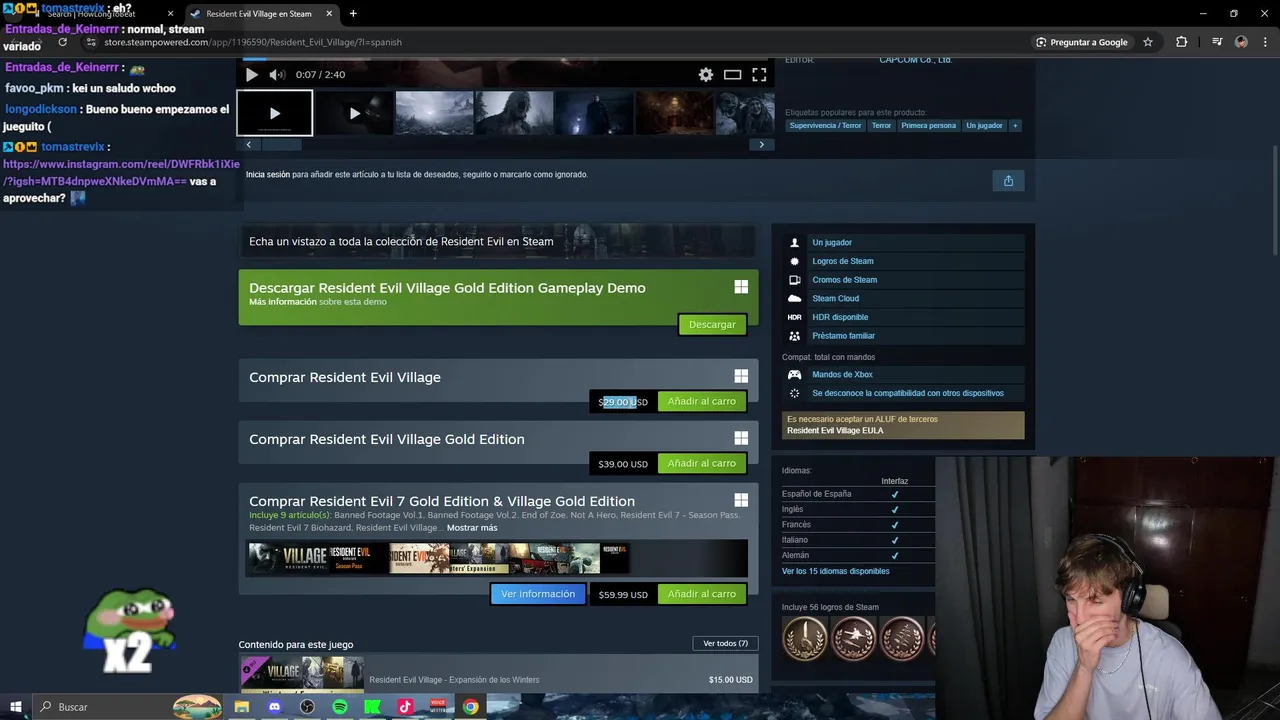Image resolution: width=1280 pixels, height=720 pixels.
Task: Add Resident Evil Village to cart
Action: 701,402
